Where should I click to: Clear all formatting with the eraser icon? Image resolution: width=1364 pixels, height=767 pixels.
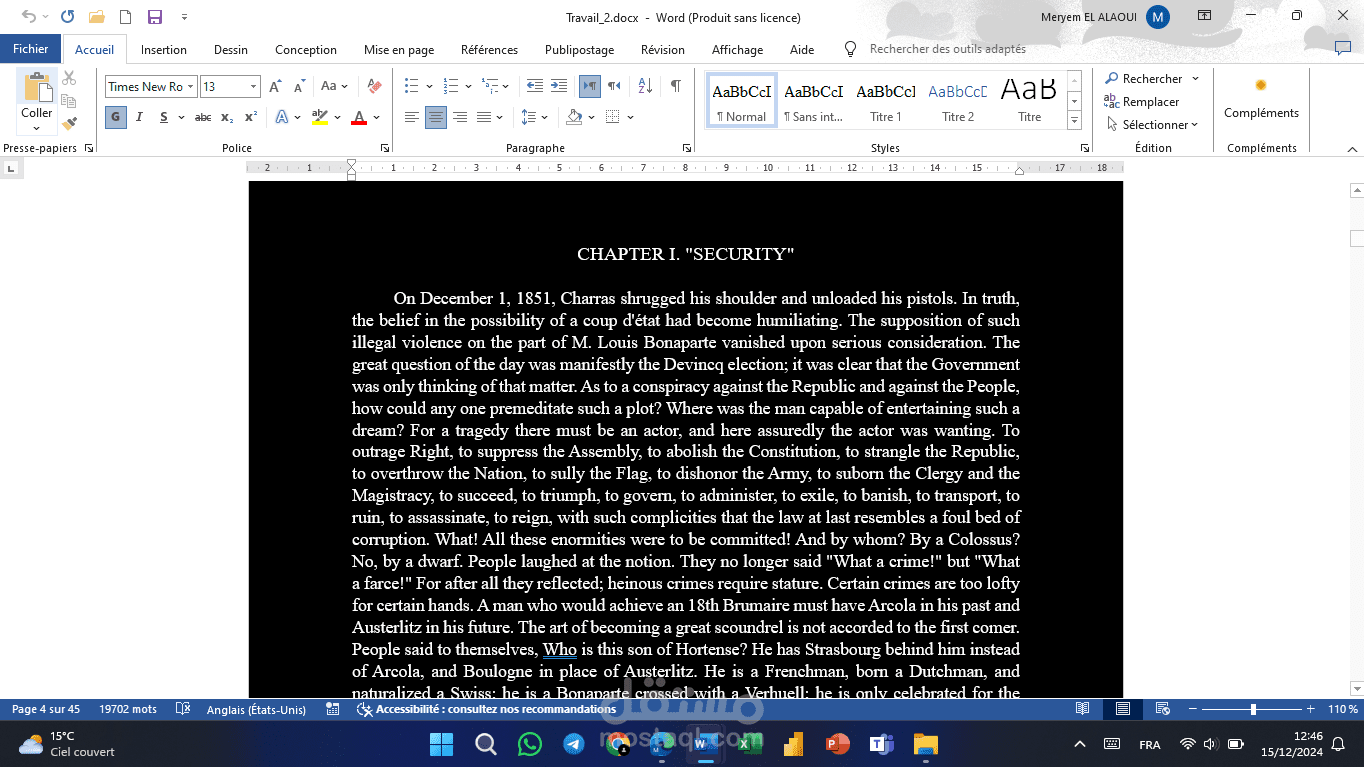click(x=374, y=87)
